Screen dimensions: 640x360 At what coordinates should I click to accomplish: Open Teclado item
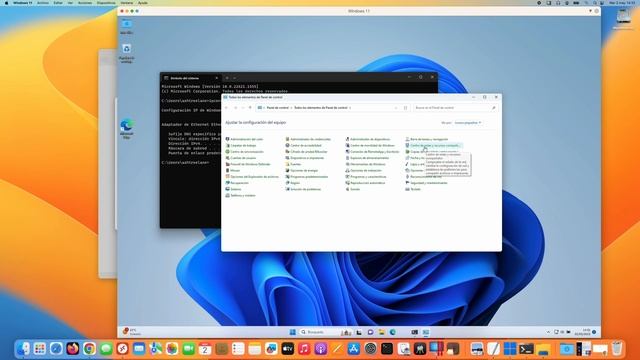(413, 189)
